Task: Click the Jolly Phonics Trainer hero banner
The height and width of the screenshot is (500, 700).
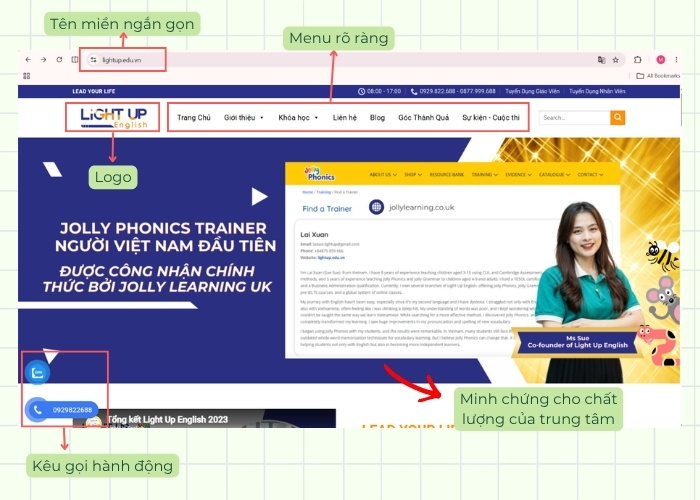Action: point(349,260)
